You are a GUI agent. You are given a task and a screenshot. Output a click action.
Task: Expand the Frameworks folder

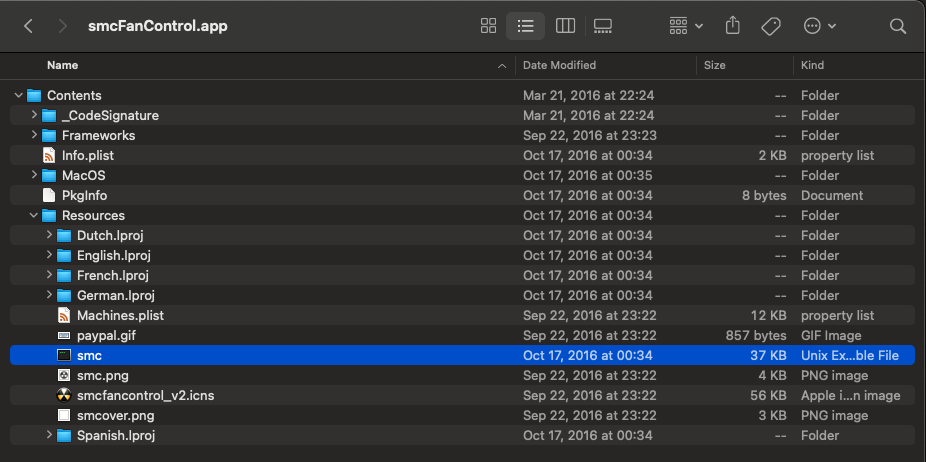(x=34, y=135)
